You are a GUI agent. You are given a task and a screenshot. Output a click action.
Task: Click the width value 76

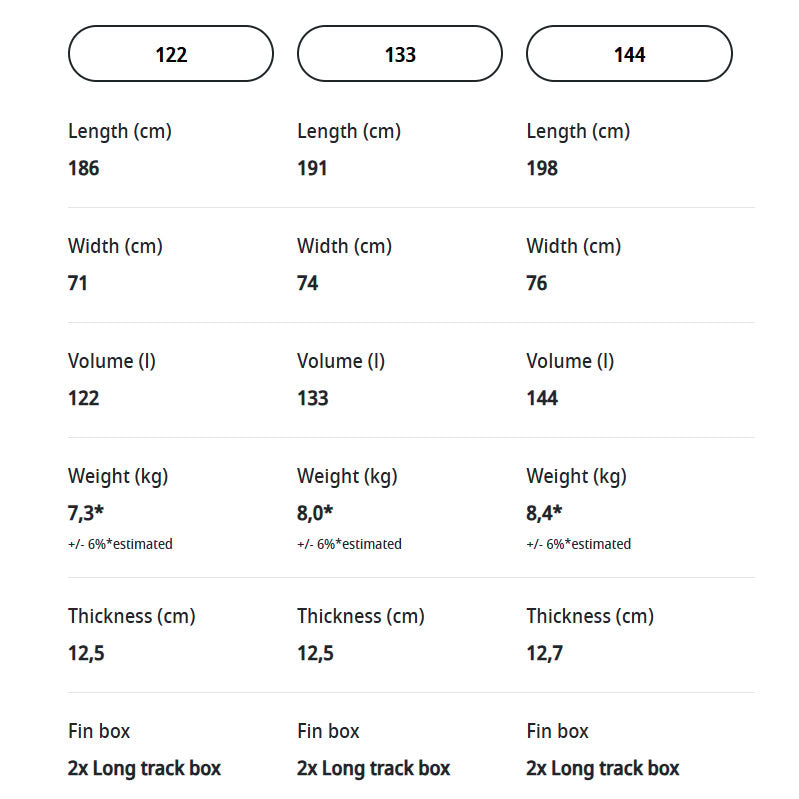[537, 283]
